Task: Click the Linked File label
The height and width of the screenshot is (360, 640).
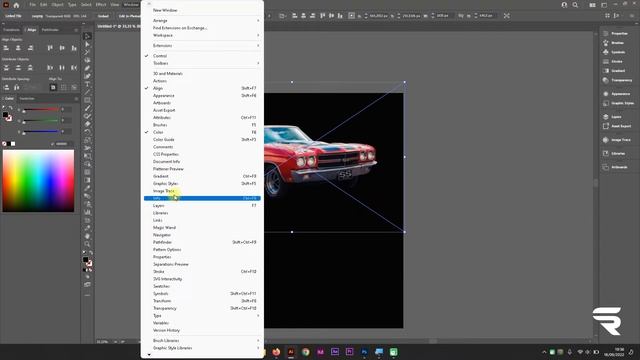Action: [13, 16]
